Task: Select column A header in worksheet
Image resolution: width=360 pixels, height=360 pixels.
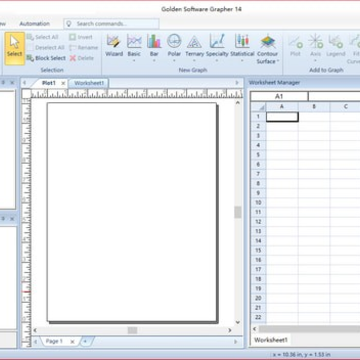Action: click(282, 107)
